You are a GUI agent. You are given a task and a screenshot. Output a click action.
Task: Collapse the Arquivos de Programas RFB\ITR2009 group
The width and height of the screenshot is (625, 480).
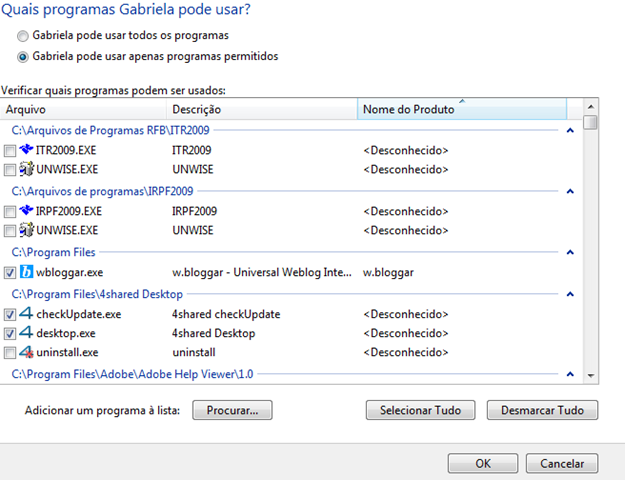pos(570,130)
